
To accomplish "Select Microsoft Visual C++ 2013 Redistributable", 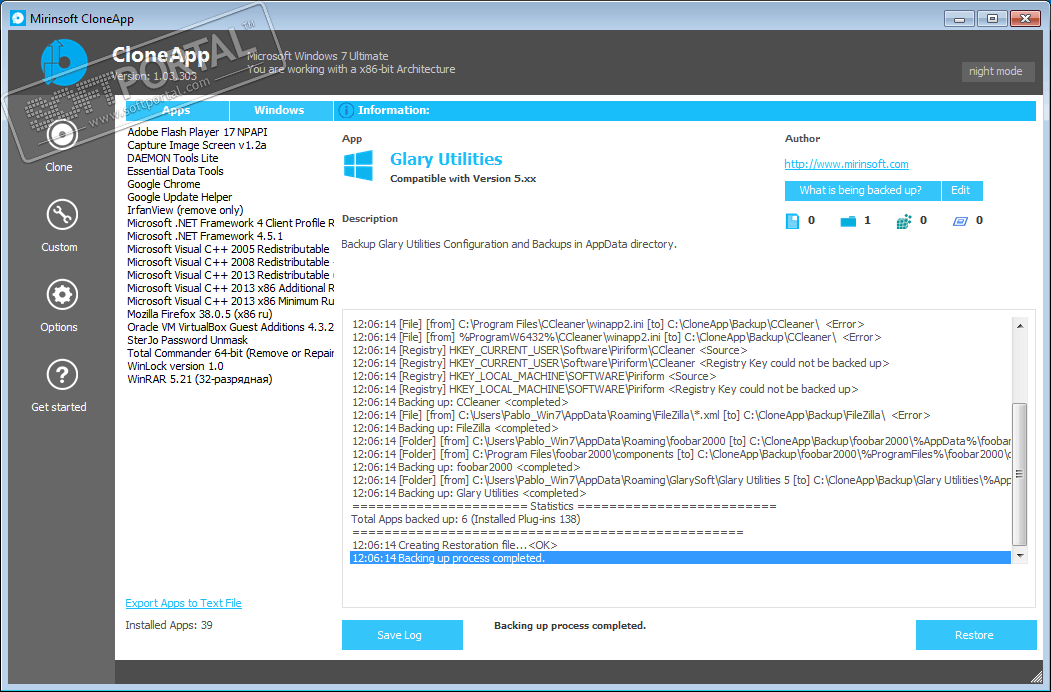I will click(x=230, y=275).
